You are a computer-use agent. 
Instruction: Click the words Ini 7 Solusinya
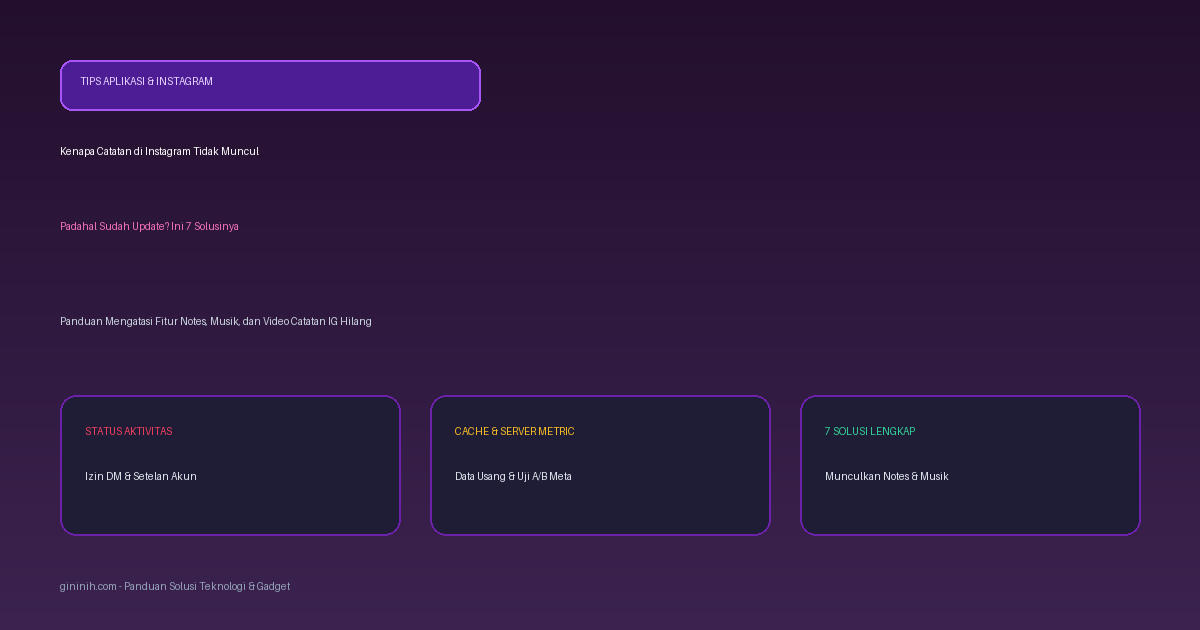[205, 226]
